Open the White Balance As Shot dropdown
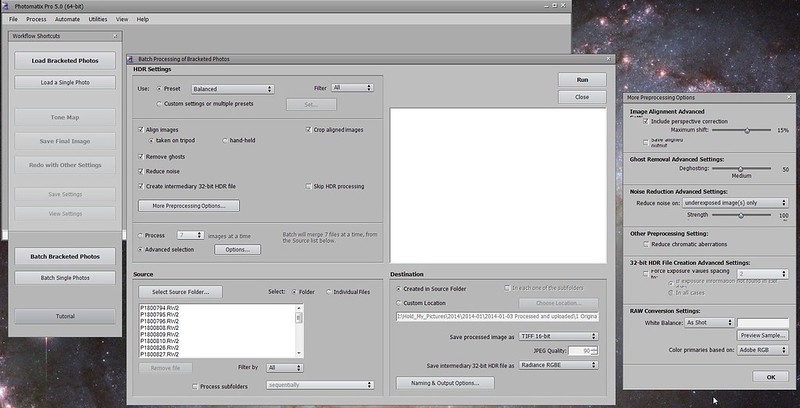This screenshot has width=800, height=408. (x=709, y=322)
